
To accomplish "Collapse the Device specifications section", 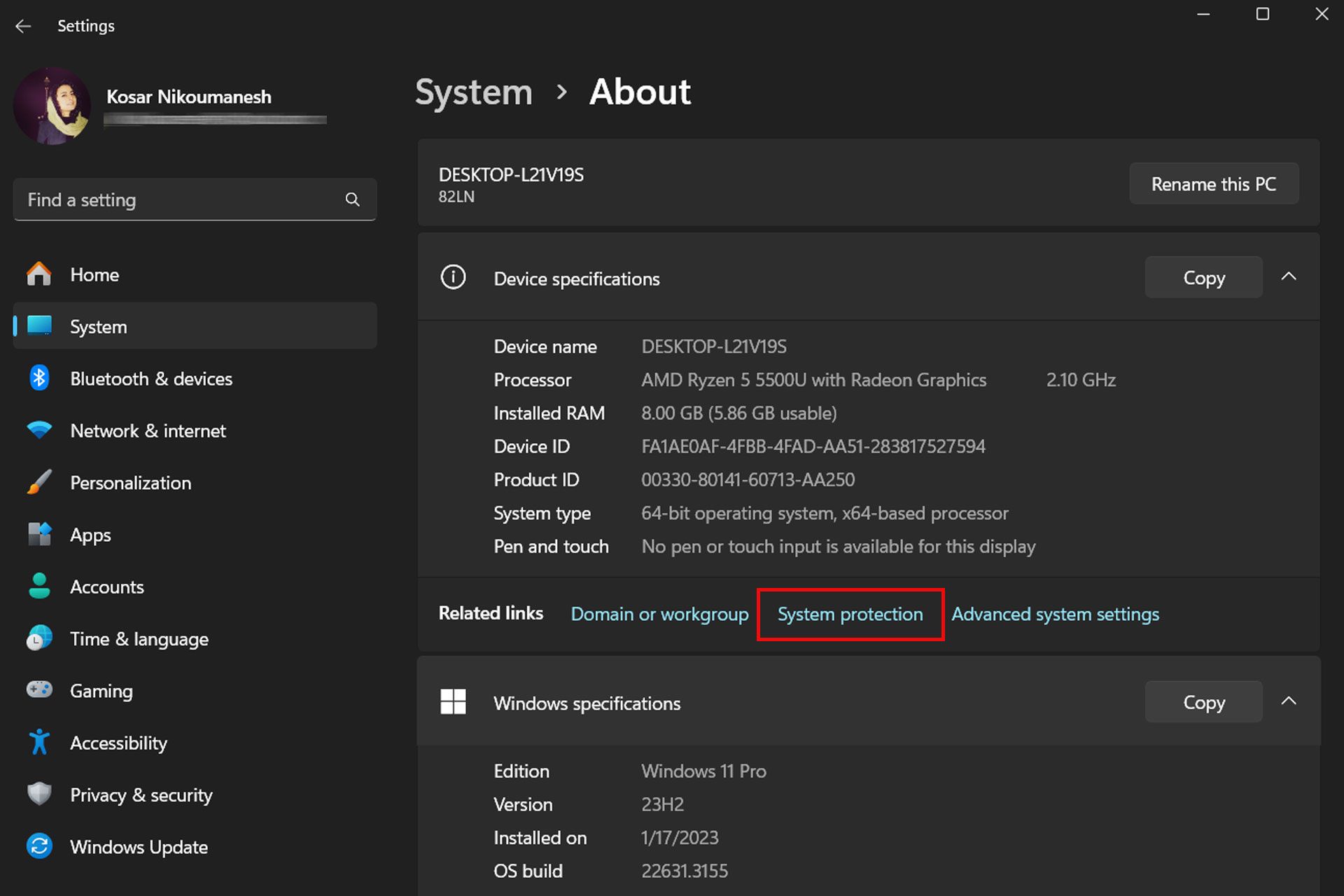I will click(1289, 276).
